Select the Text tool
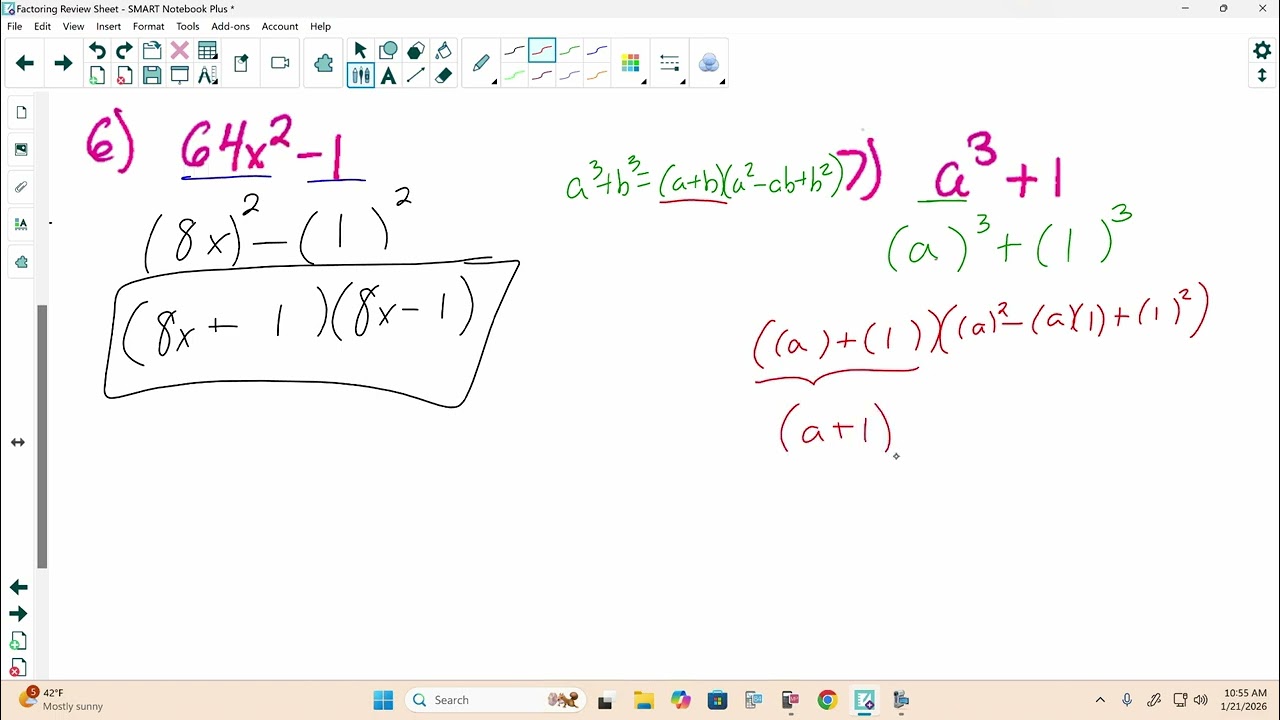The height and width of the screenshot is (720, 1280). (x=389, y=75)
